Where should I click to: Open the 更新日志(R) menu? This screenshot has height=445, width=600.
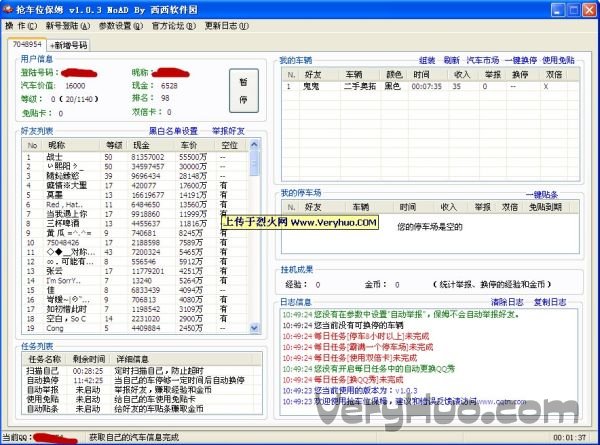[x=227, y=26]
